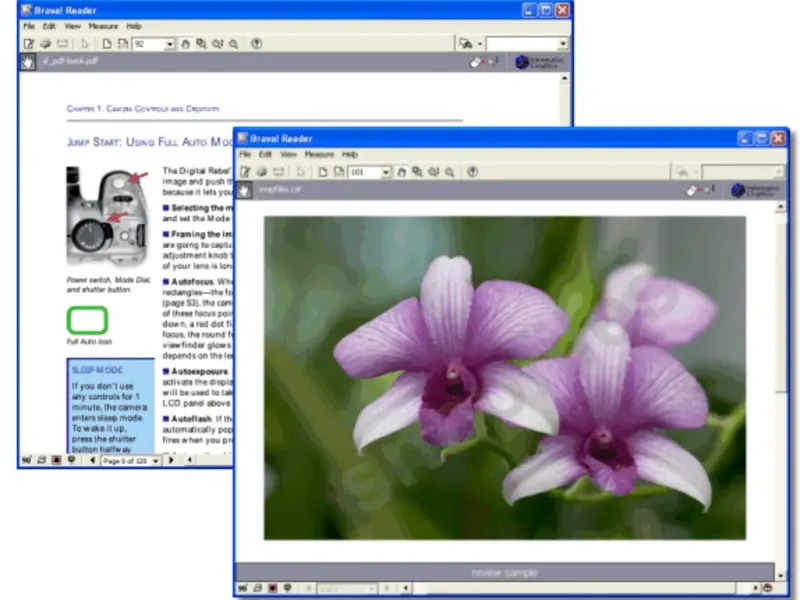The height and width of the screenshot is (600, 800).
Task: Click the orchid image in front window
Action: pos(505,378)
